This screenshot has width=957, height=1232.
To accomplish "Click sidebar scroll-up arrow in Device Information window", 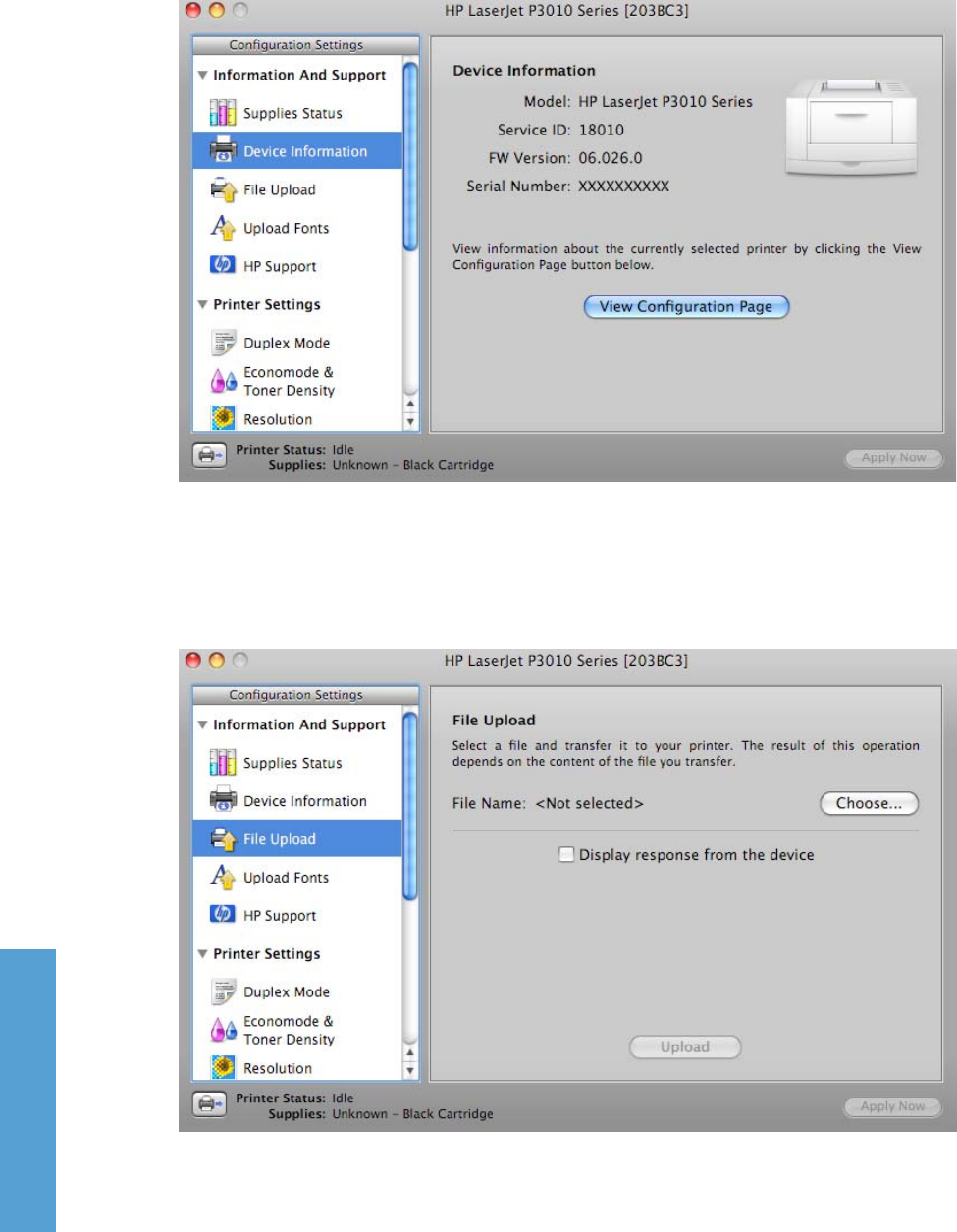I will click(x=410, y=403).
